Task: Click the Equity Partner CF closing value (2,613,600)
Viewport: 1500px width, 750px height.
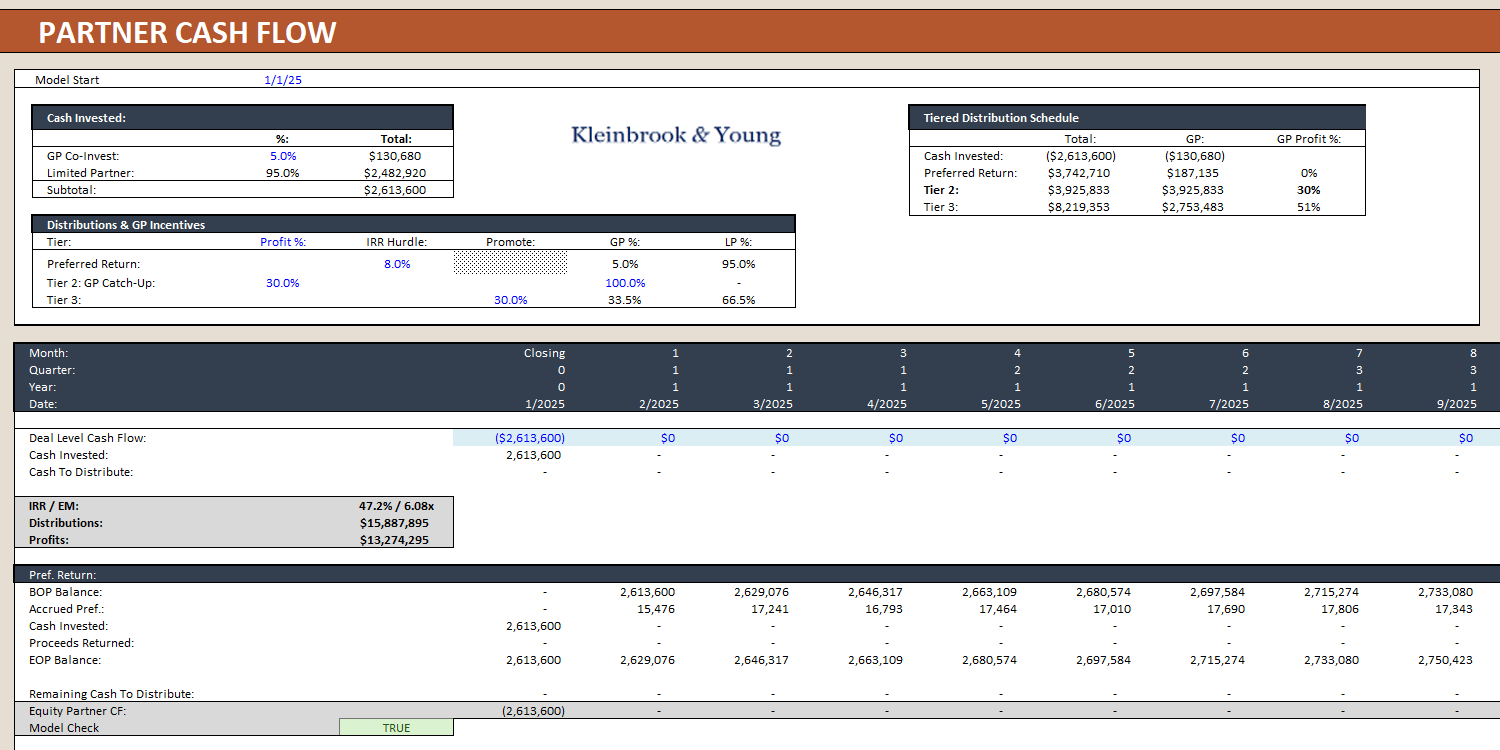Action: point(533,711)
